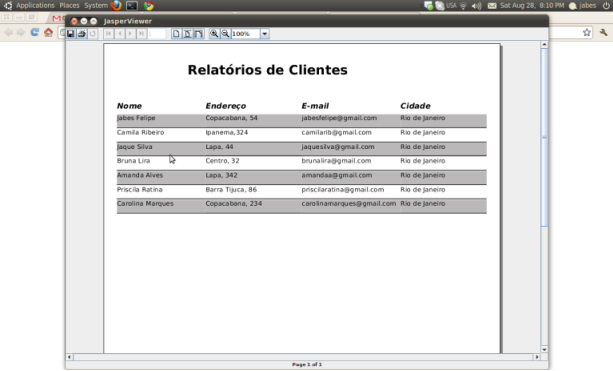Click the address Copacabana, 234
Image resolution: width=613 pixels, height=371 pixels.
(x=234, y=204)
